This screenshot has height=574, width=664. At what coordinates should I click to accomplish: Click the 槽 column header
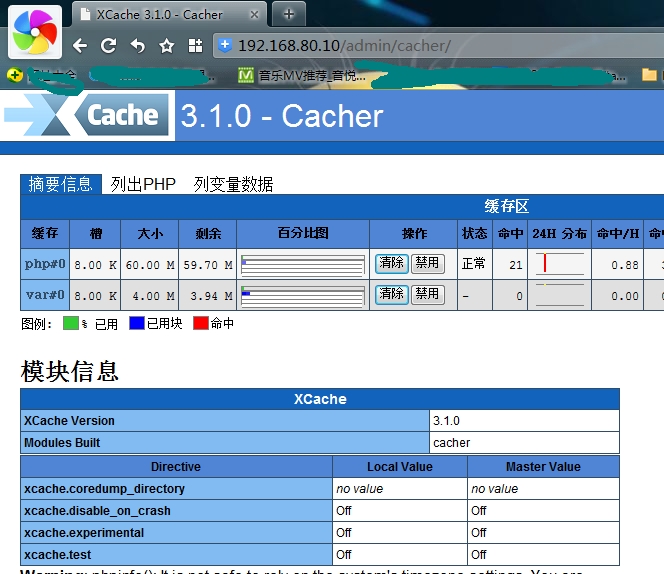click(x=95, y=233)
